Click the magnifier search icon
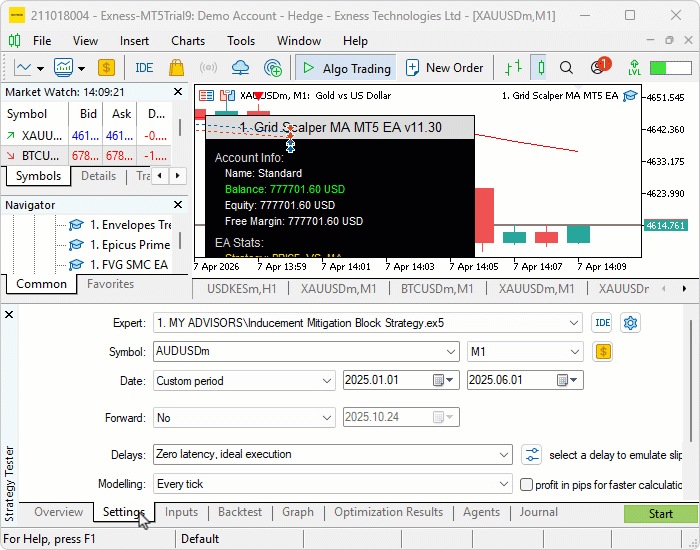Image resolution: width=700 pixels, height=550 pixels. click(x=566, y=68)
